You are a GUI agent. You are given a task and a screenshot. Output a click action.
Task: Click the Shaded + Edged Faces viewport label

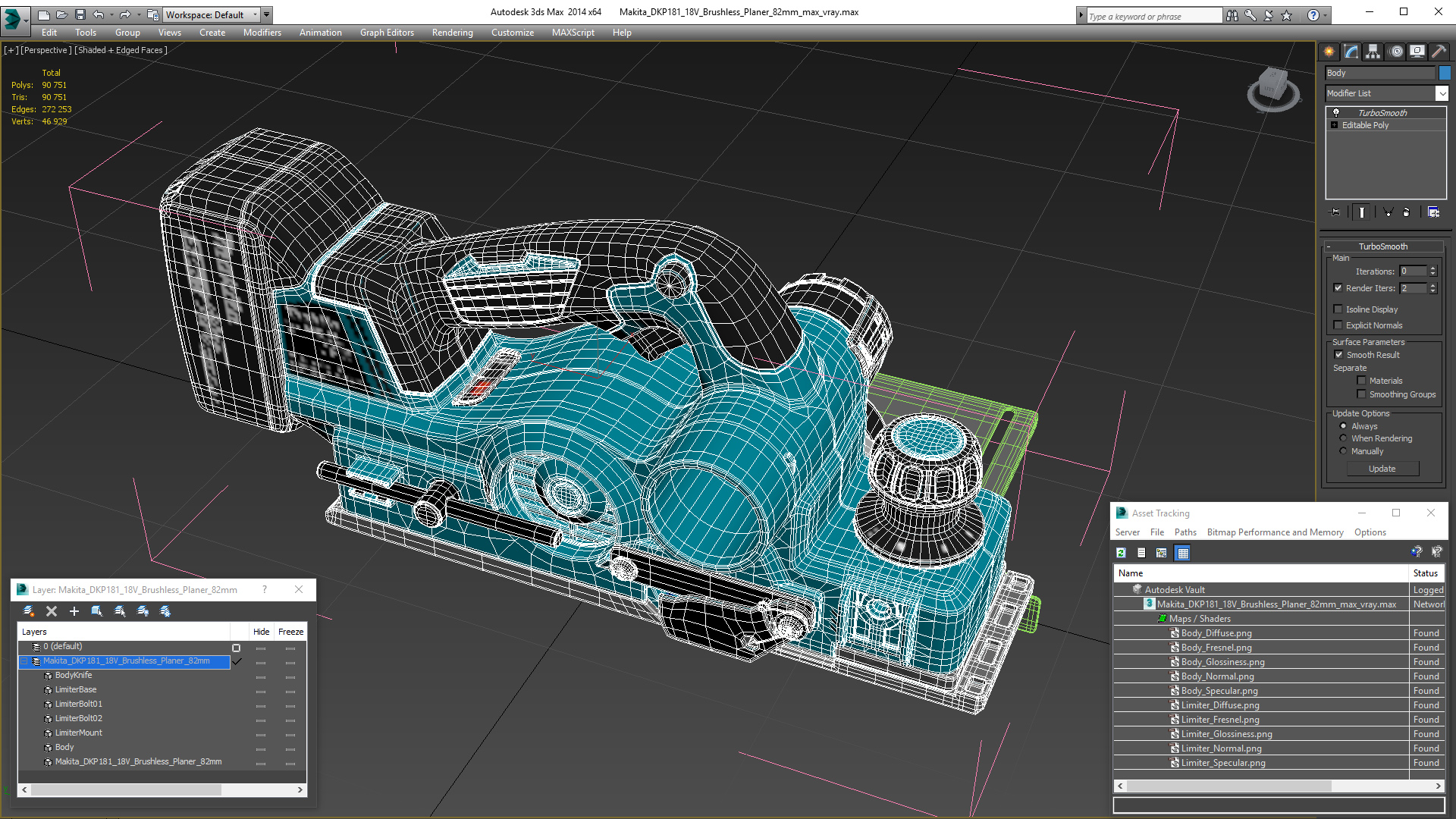point(121,50)
